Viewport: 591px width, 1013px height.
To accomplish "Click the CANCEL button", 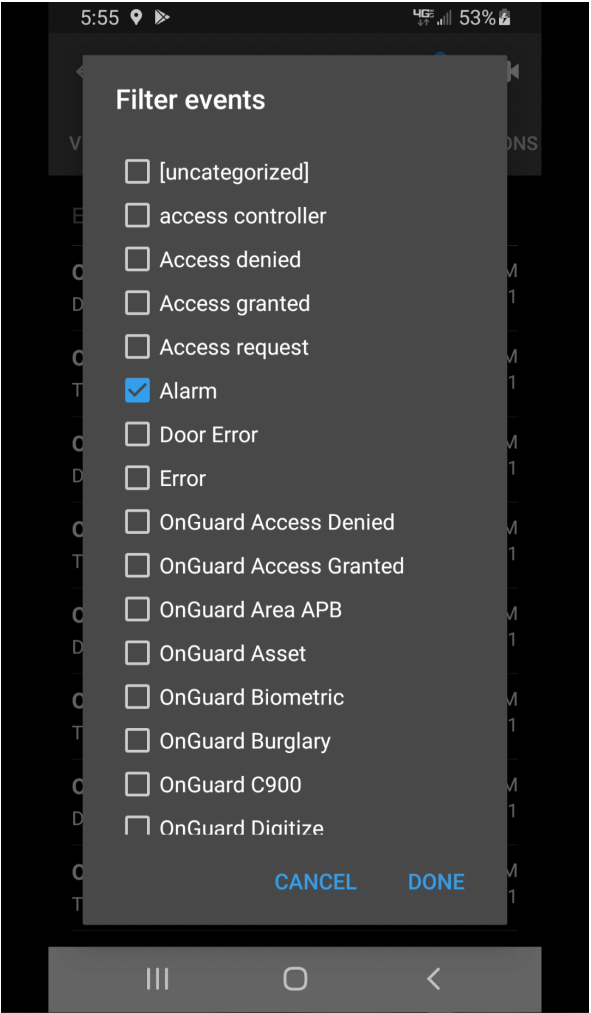I will point(315,882).
